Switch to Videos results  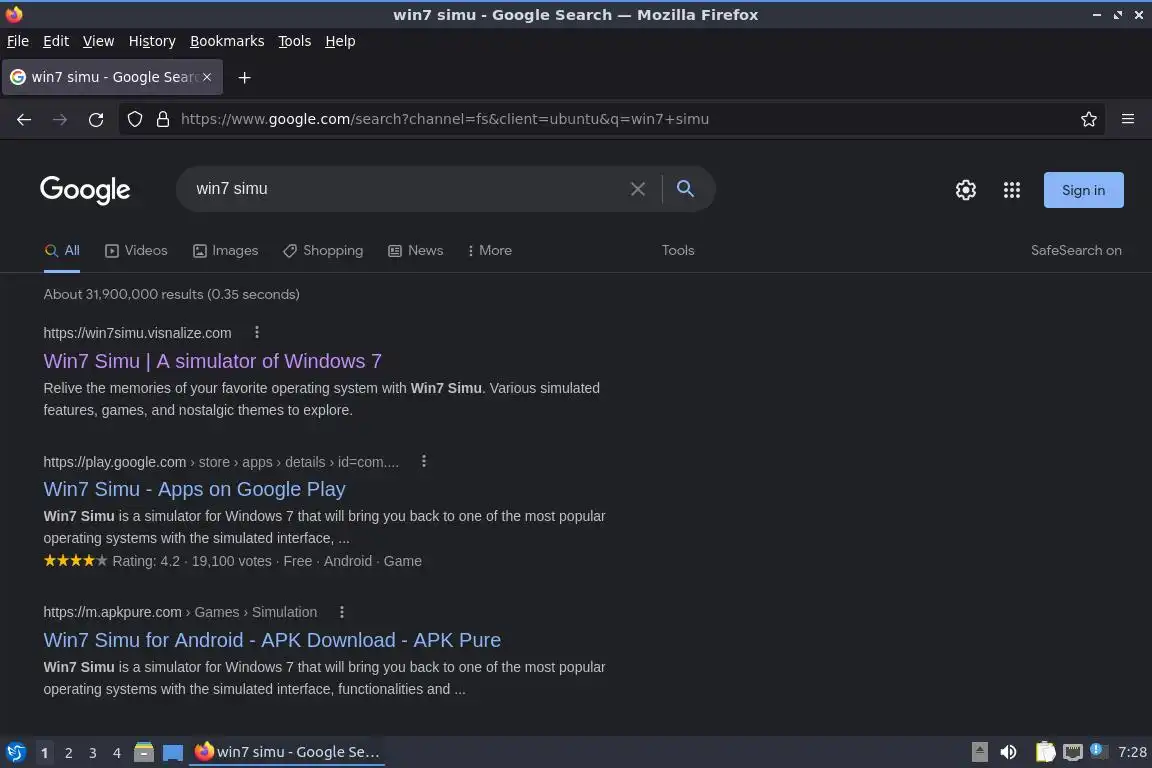137,251
